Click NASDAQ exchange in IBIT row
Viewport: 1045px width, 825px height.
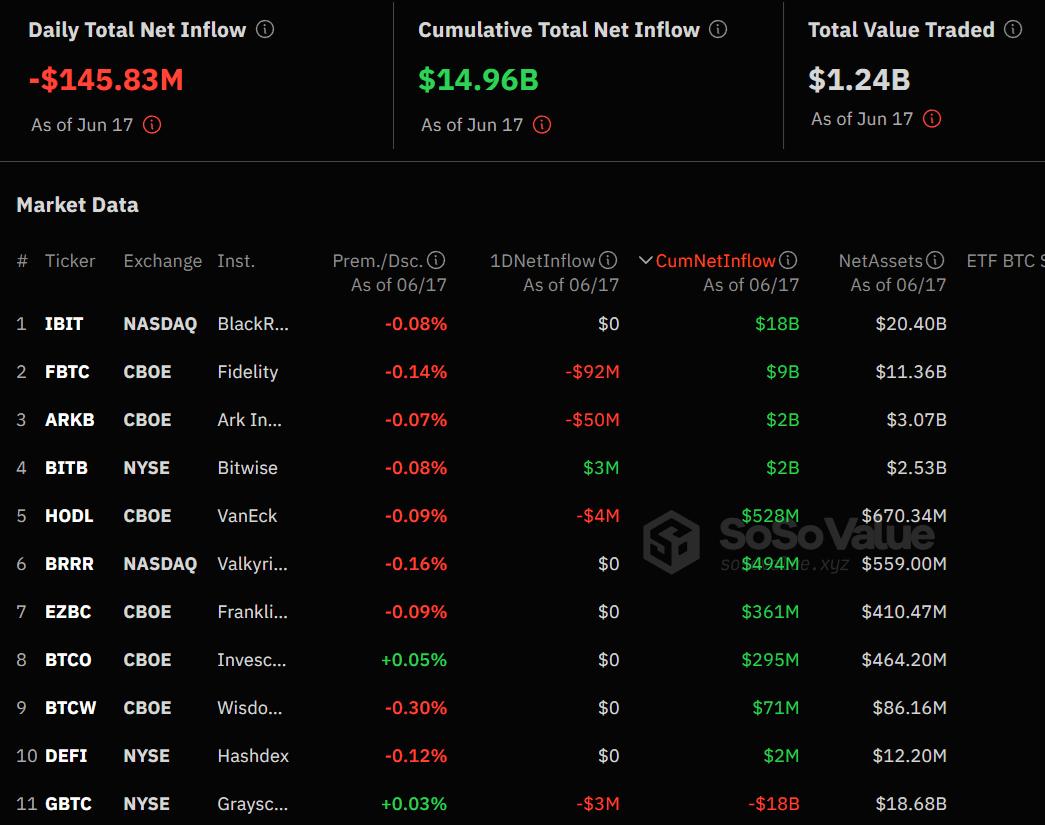[x=160, y=324]
